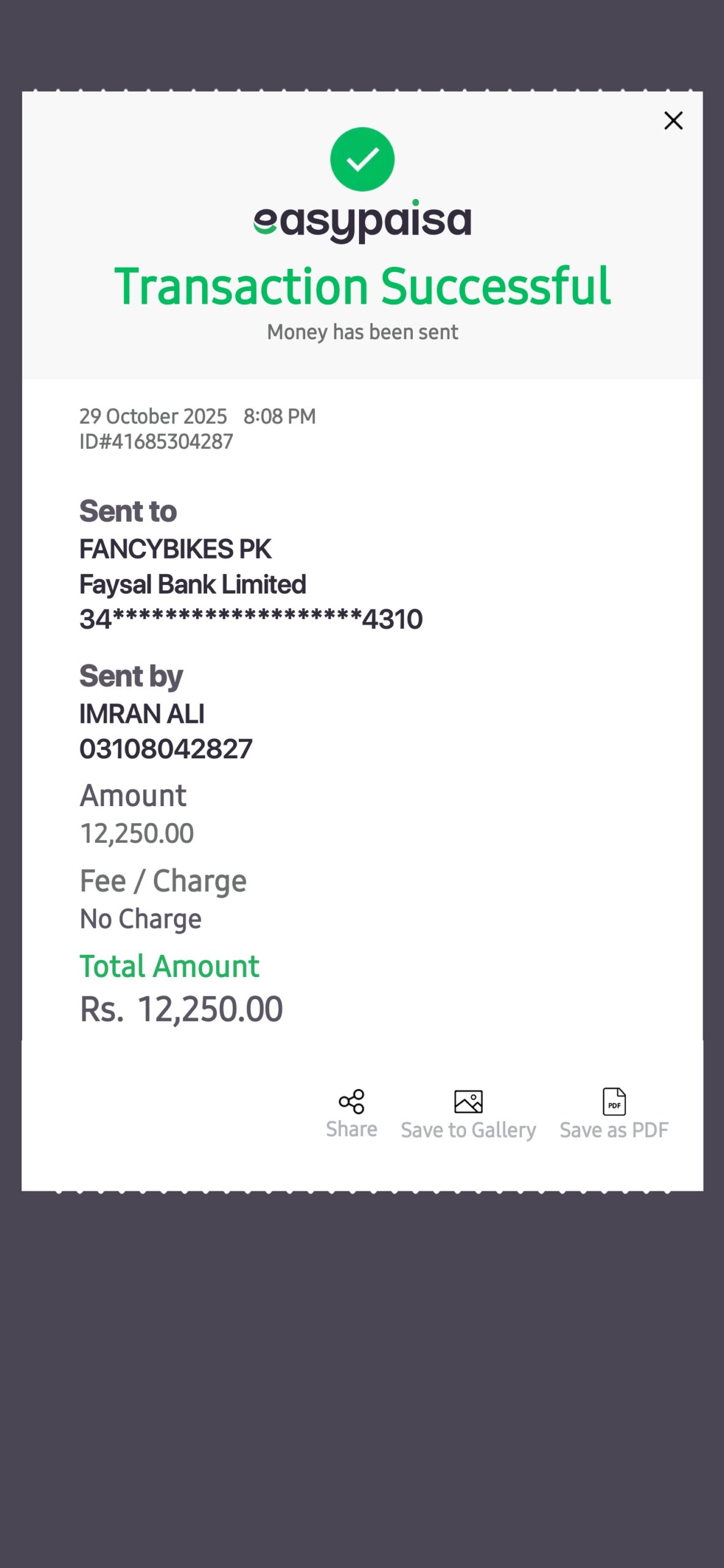Select the transaction ID number text
This screenshot has height=1568, width=724.
point(156,442)
